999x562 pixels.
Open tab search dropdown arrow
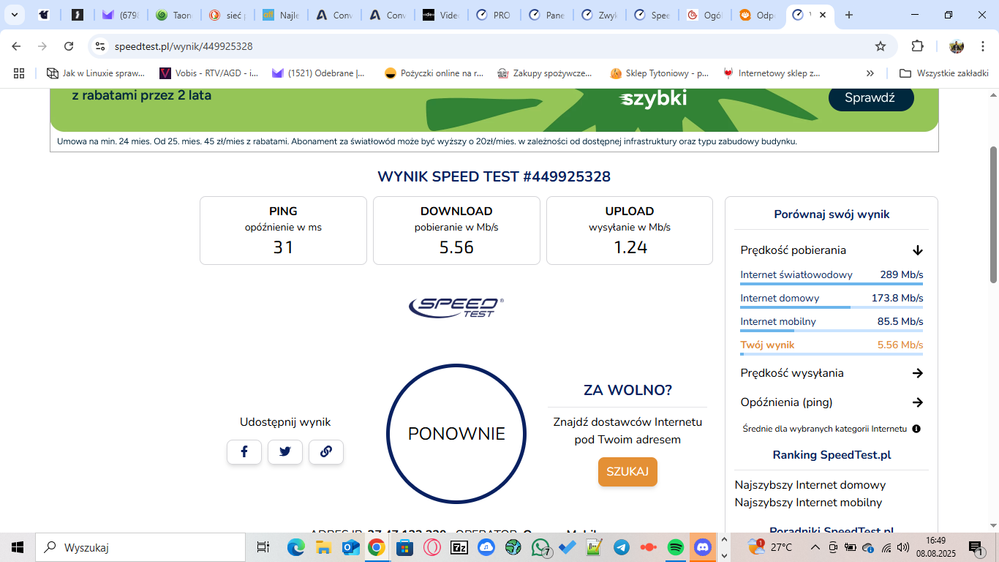(x=14, y=15)
